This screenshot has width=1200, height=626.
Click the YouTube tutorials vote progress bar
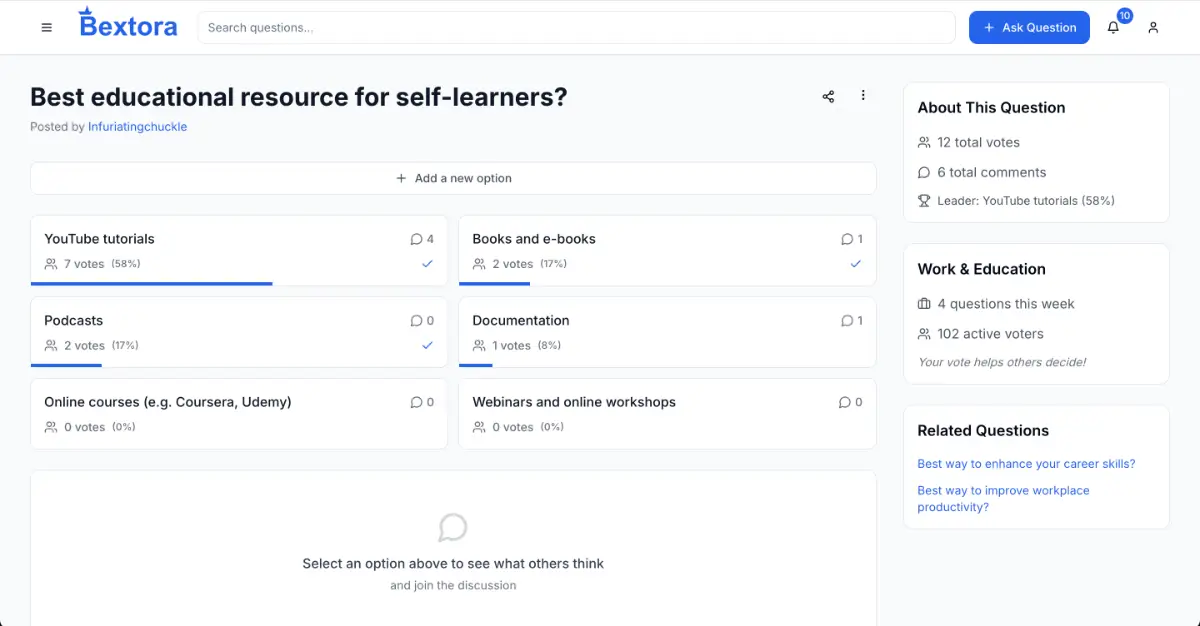[x=152, y=284]
